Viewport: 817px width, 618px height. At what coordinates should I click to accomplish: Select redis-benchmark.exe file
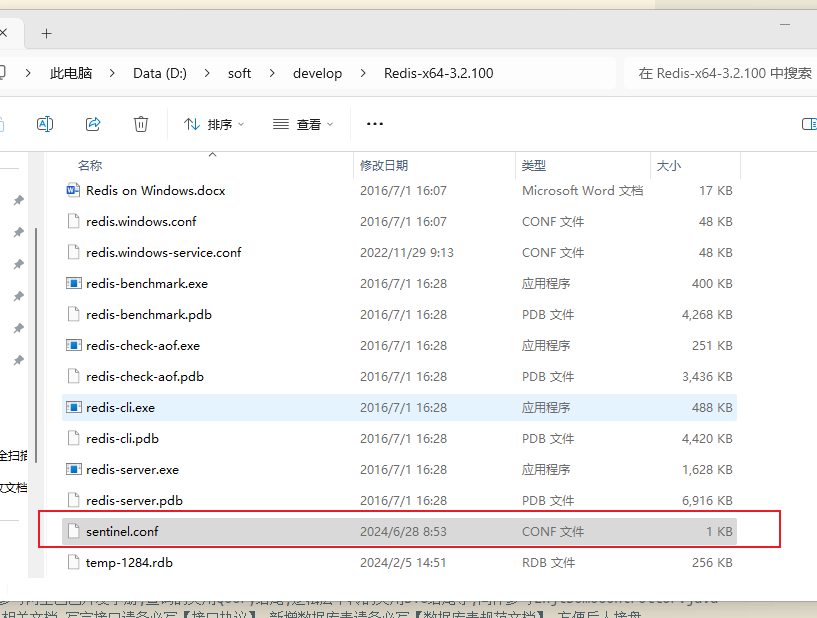399,283
